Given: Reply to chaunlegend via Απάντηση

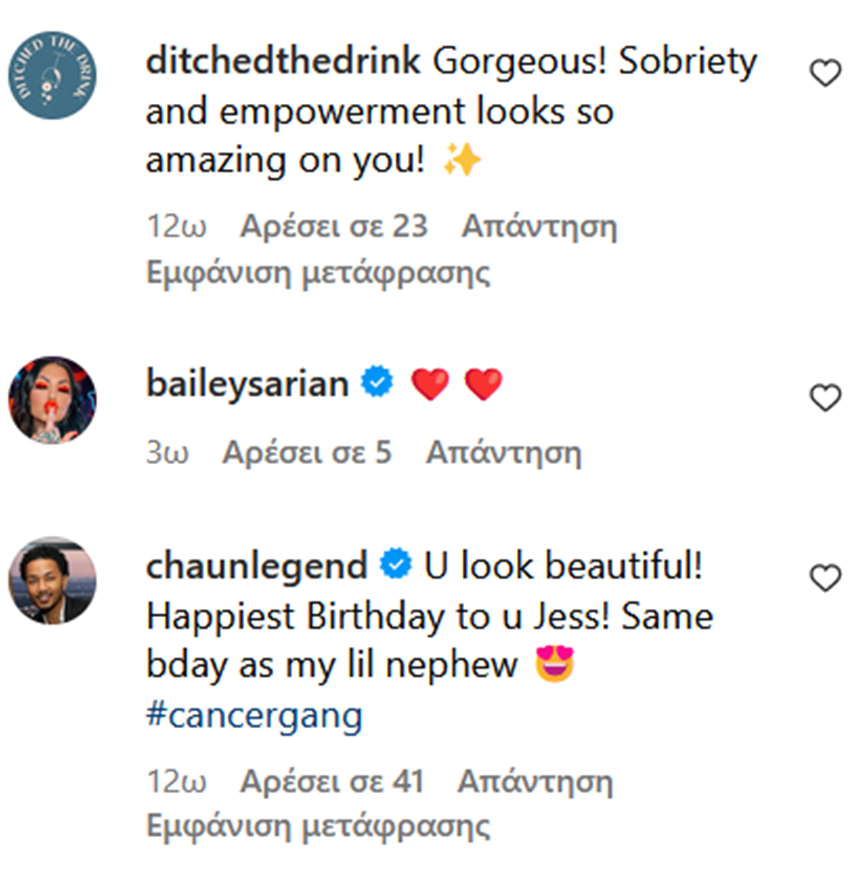Looking at the screenshot, I should [x=535, y=780].
